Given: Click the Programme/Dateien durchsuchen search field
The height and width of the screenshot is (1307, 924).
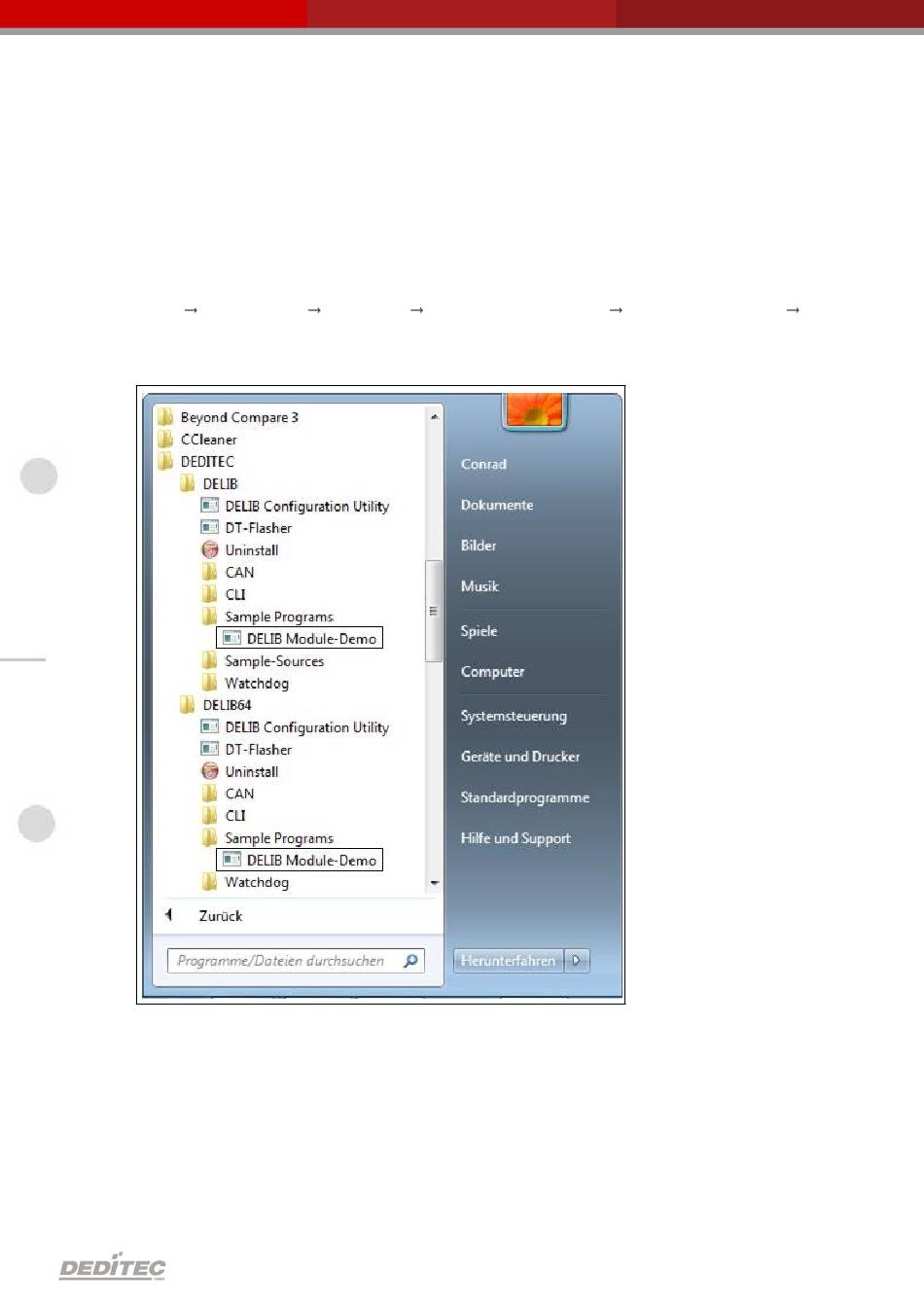Looking at the screenshot, I should click(297, 961).
